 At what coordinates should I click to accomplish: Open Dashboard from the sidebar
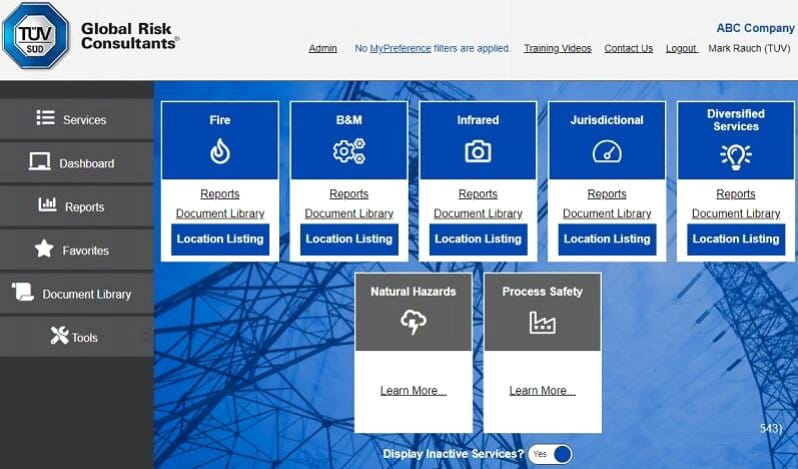coord(76,163)
